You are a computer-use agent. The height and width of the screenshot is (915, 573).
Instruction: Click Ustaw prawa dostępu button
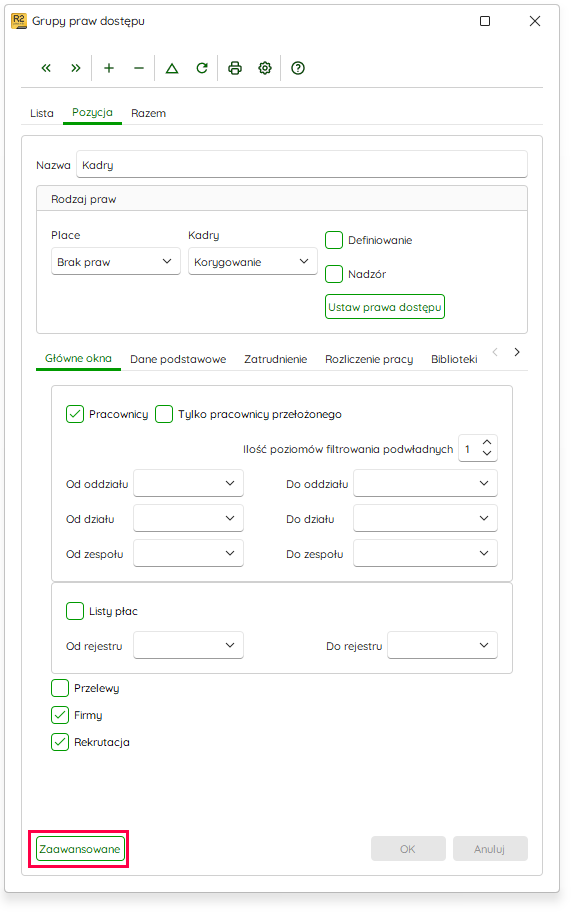point(385,307)
